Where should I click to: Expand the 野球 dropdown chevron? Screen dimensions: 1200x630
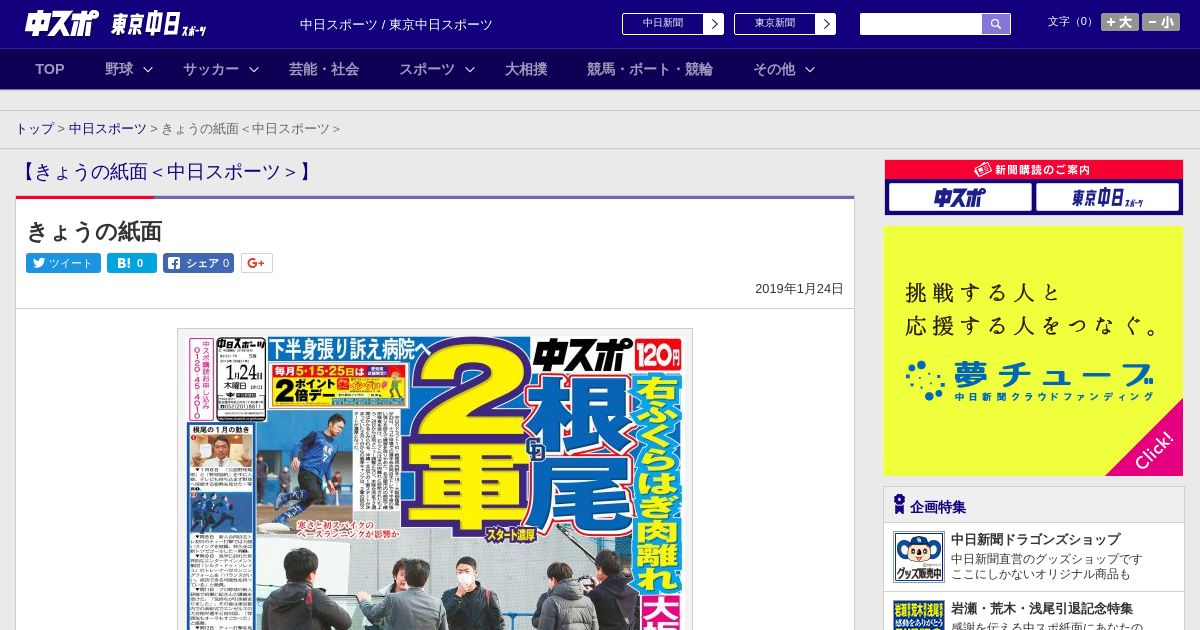coord(148,69)
